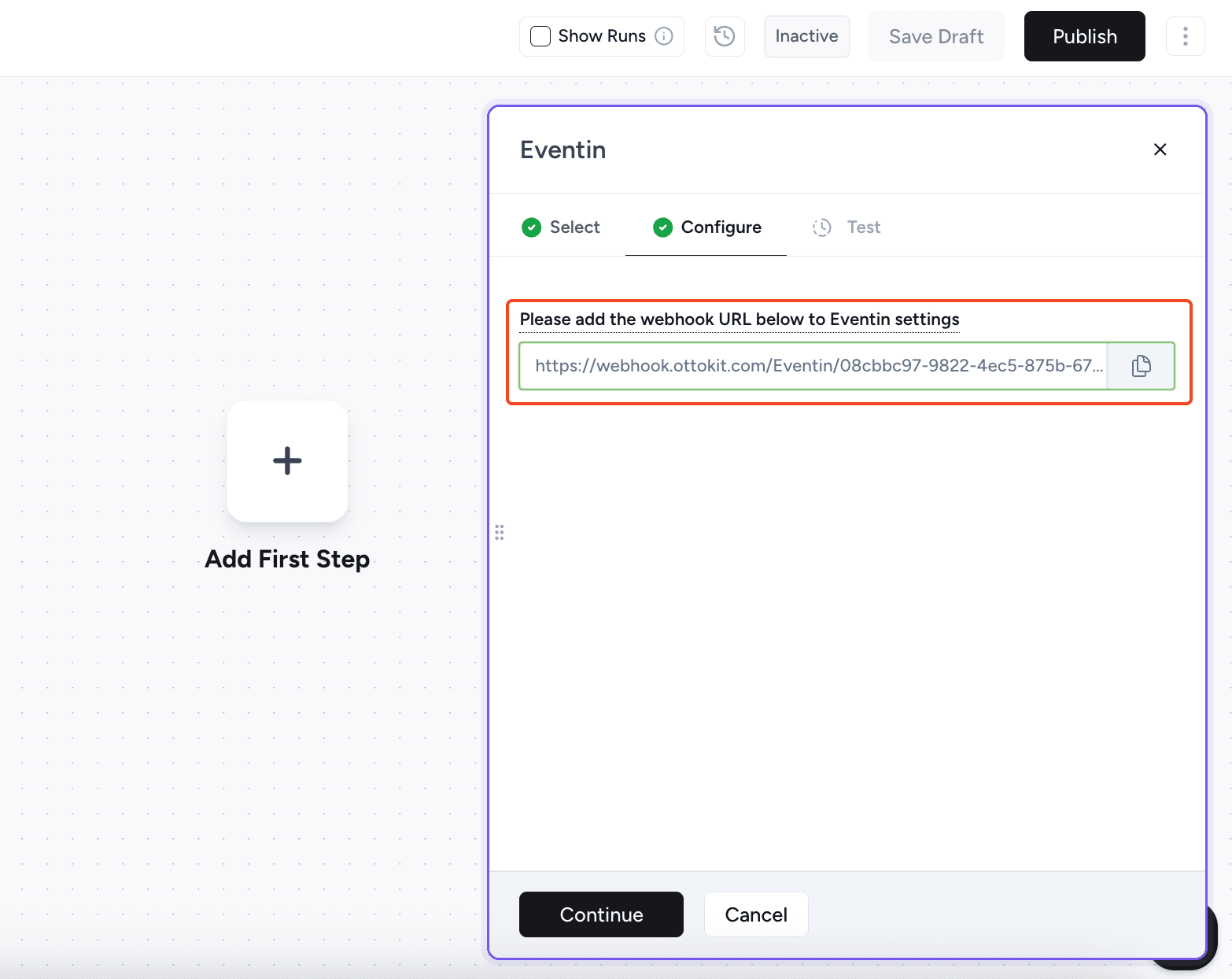Viewport: 1232px width, 979px height.
Task: Copy the webhook URL with the copy icon
Action: (x=1141, y=366)
